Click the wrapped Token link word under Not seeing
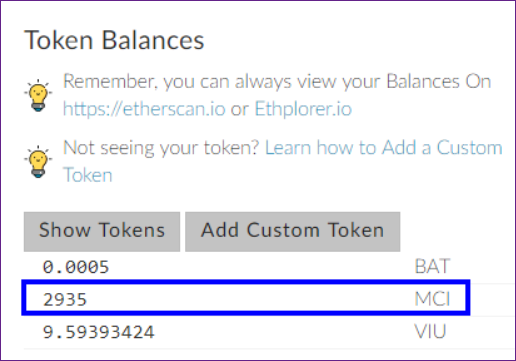The image size is (516, 361). [88, 175]
